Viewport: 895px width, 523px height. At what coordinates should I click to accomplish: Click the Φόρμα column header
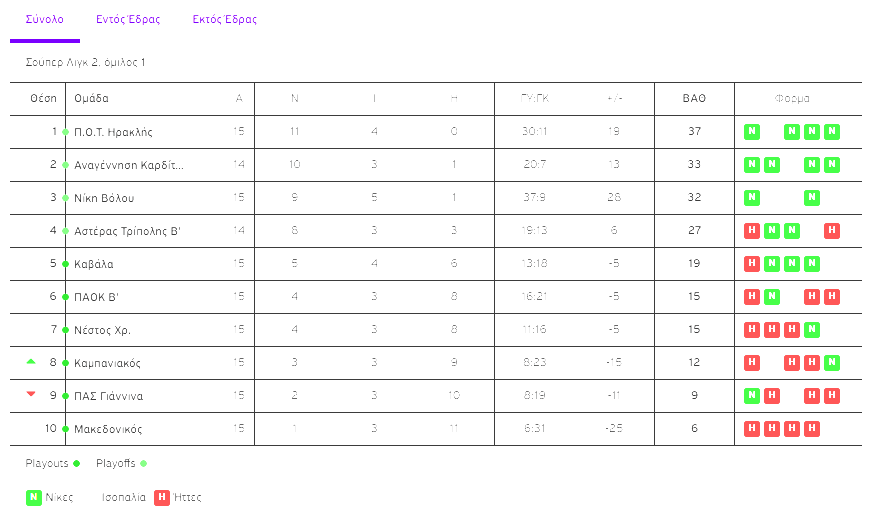[792, 99]
